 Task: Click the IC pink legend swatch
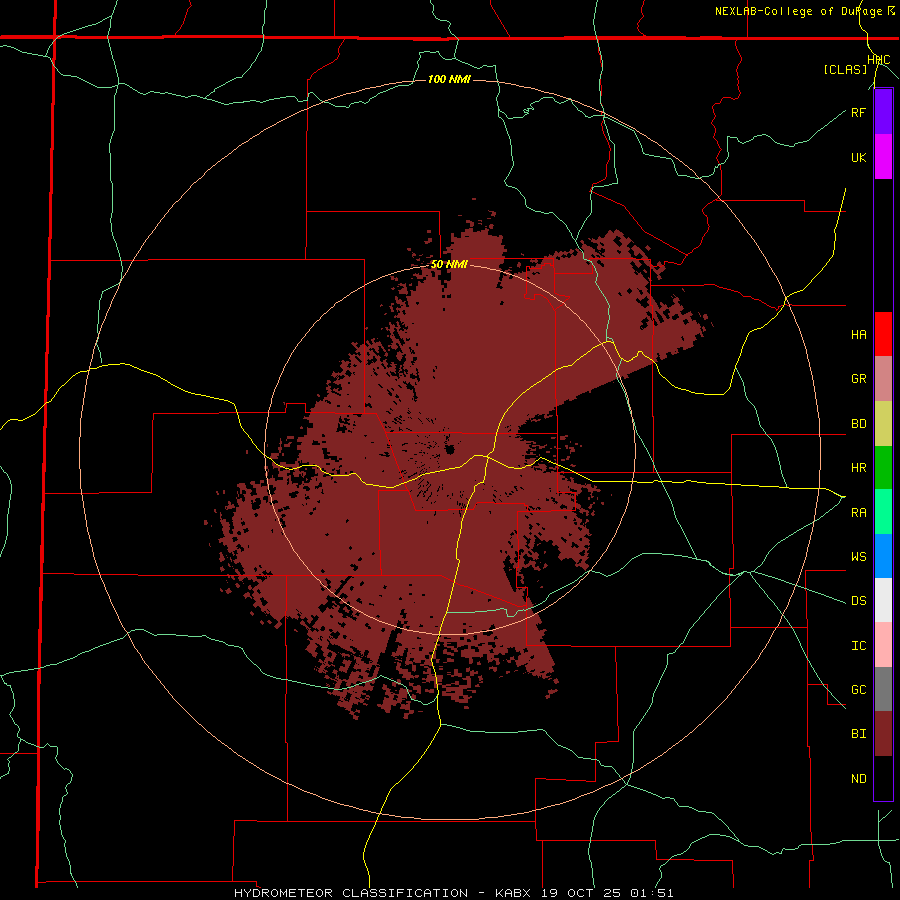pos(883,645)
